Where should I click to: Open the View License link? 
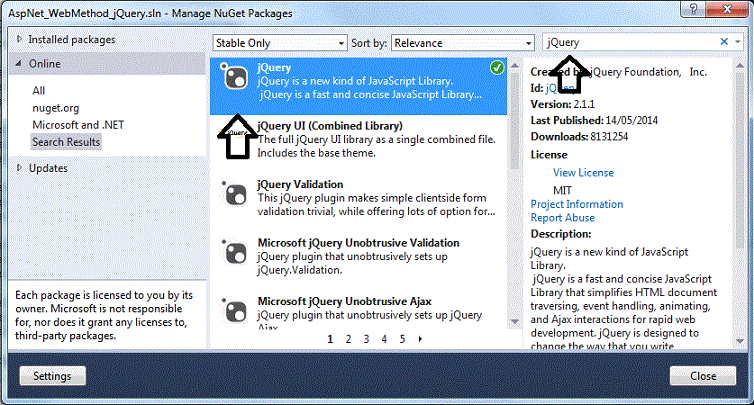point(583,173)
